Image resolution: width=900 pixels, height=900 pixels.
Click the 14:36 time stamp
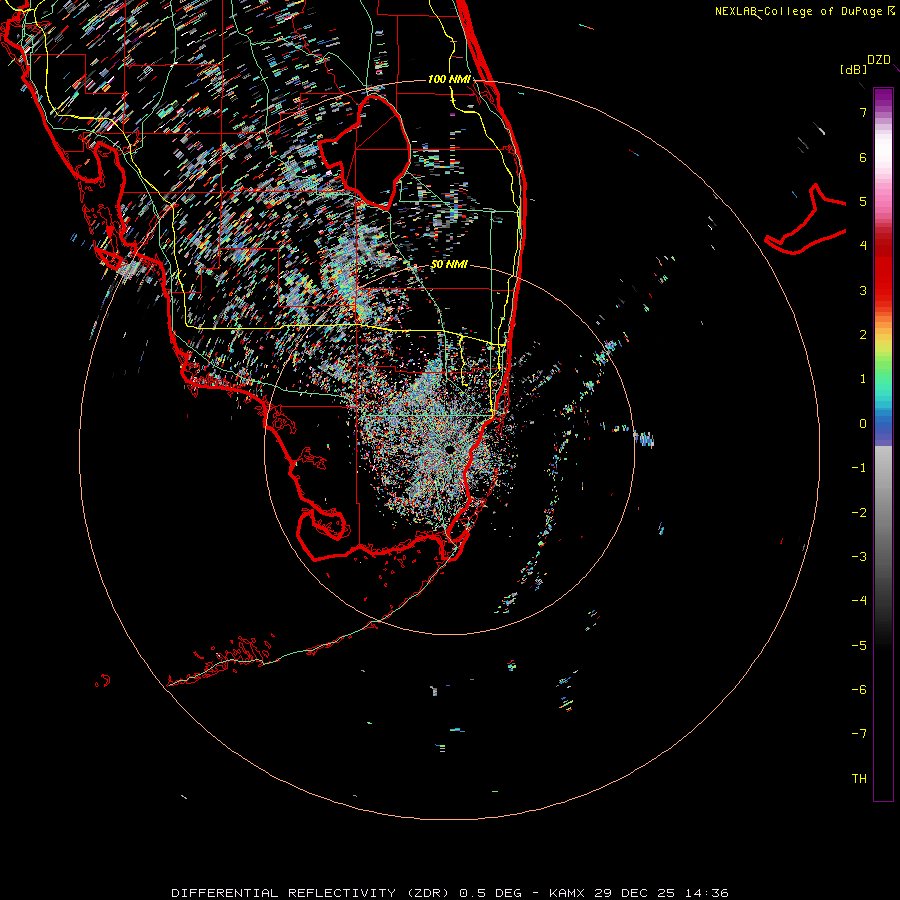coord(707,893)
